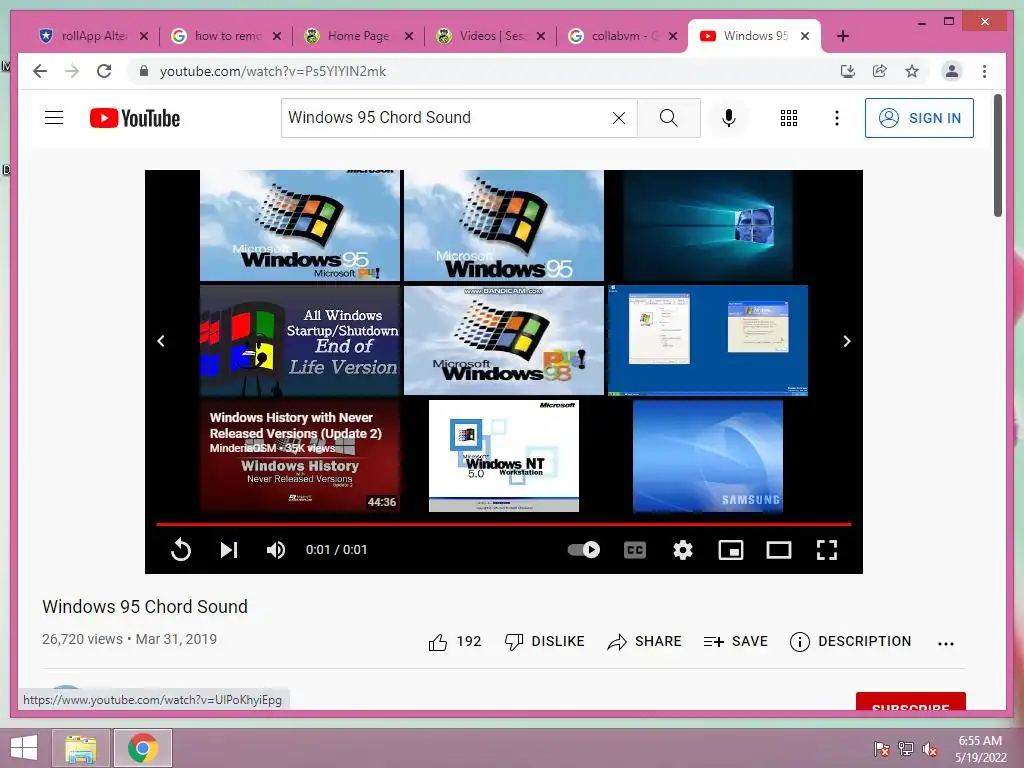This screenshot has height=768, width=1024.
Task: Click the red SUBSCRIBE button
Action: [x=910, y=701]
